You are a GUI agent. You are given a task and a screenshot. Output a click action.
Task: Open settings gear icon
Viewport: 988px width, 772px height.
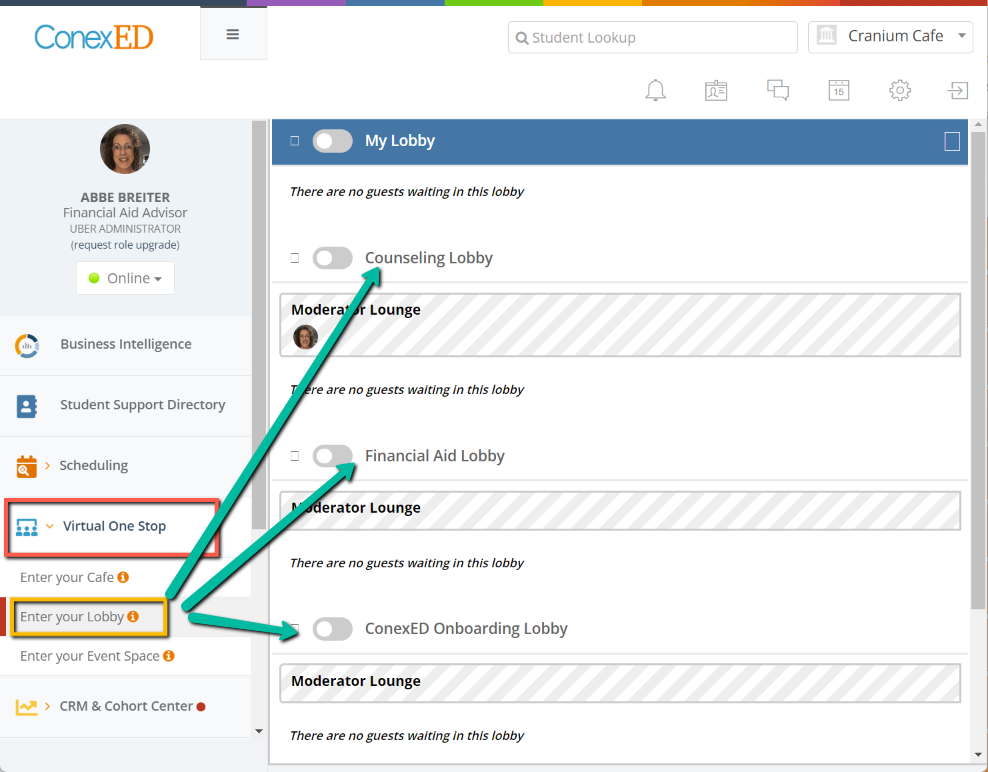click(900, 90)
